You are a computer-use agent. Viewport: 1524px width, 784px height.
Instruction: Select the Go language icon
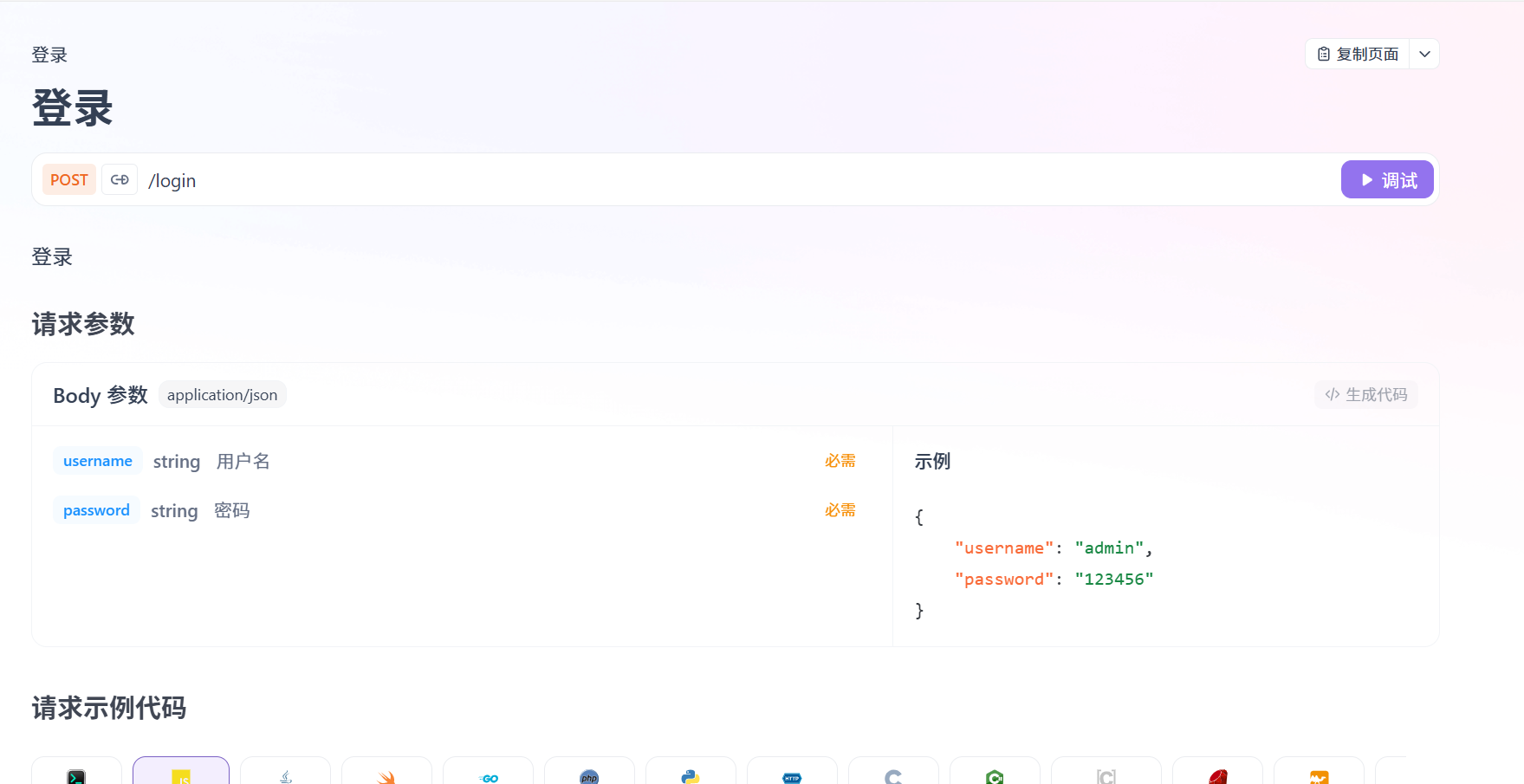(x=489, y=775)
